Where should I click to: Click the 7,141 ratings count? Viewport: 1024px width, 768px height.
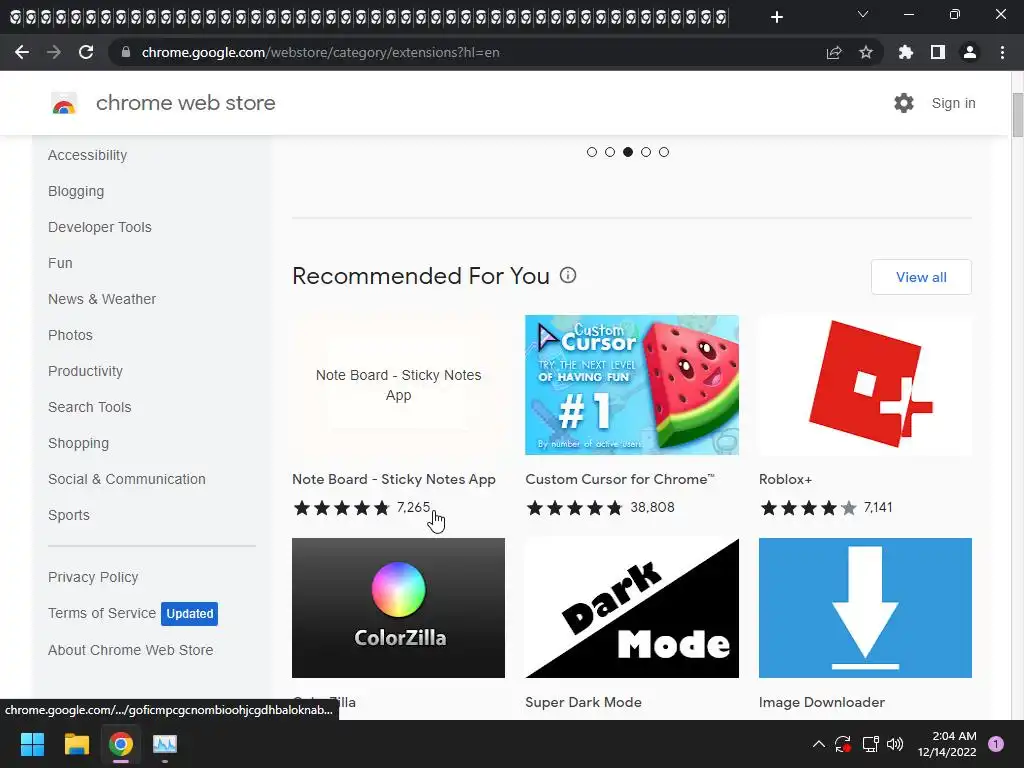click(878, 507)
